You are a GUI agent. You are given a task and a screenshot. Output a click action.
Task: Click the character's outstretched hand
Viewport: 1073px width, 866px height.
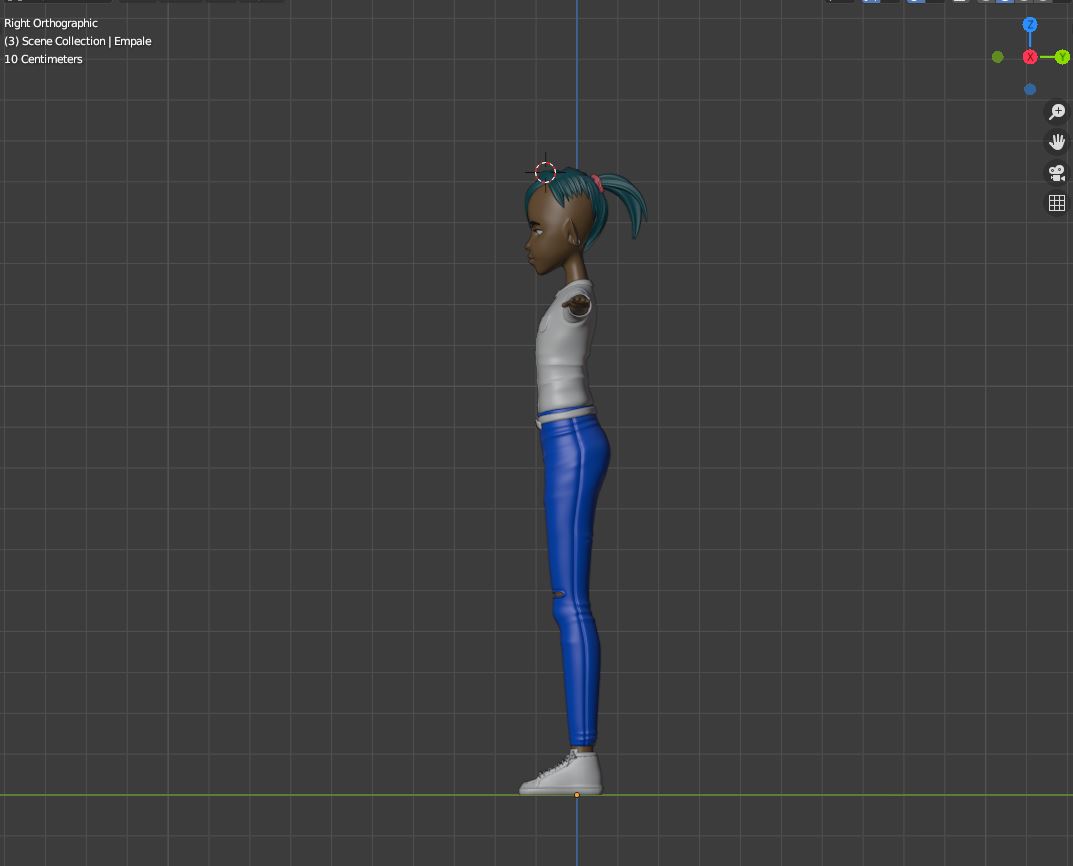point(578,303)
